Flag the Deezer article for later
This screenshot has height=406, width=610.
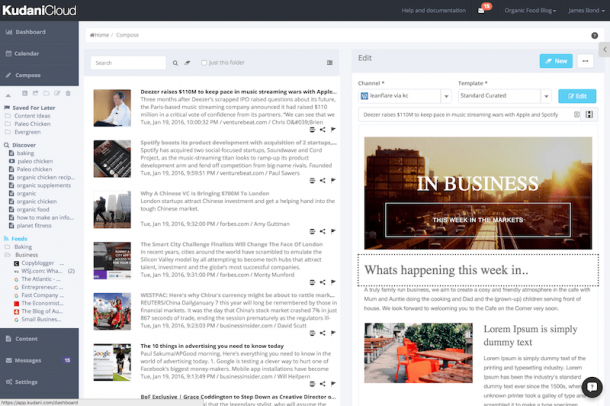coord(333,130)
